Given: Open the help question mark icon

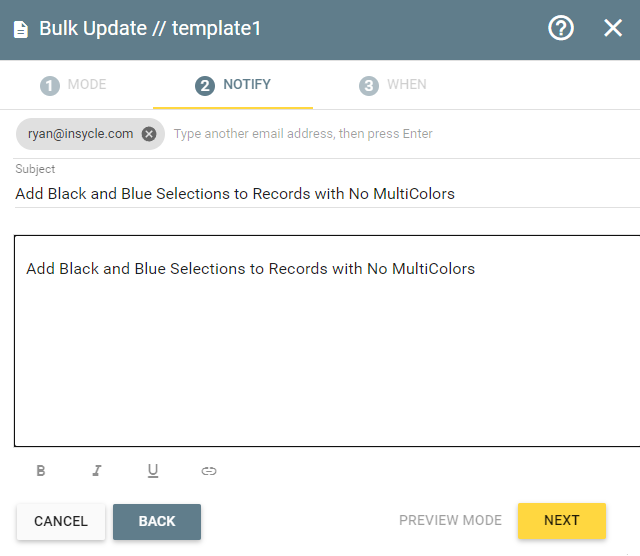Looking at the screenshot, I should pyautogui.click(x=561, y=28).
